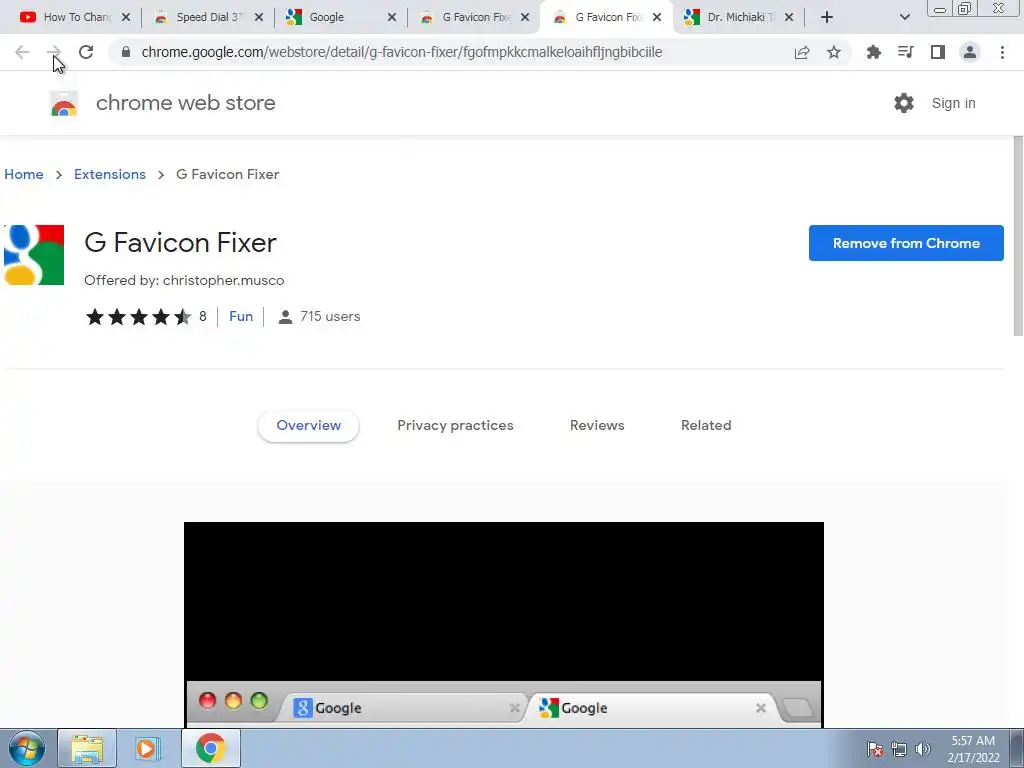
Task: Share this page via address bar icon
Action: tap(802, 52)
